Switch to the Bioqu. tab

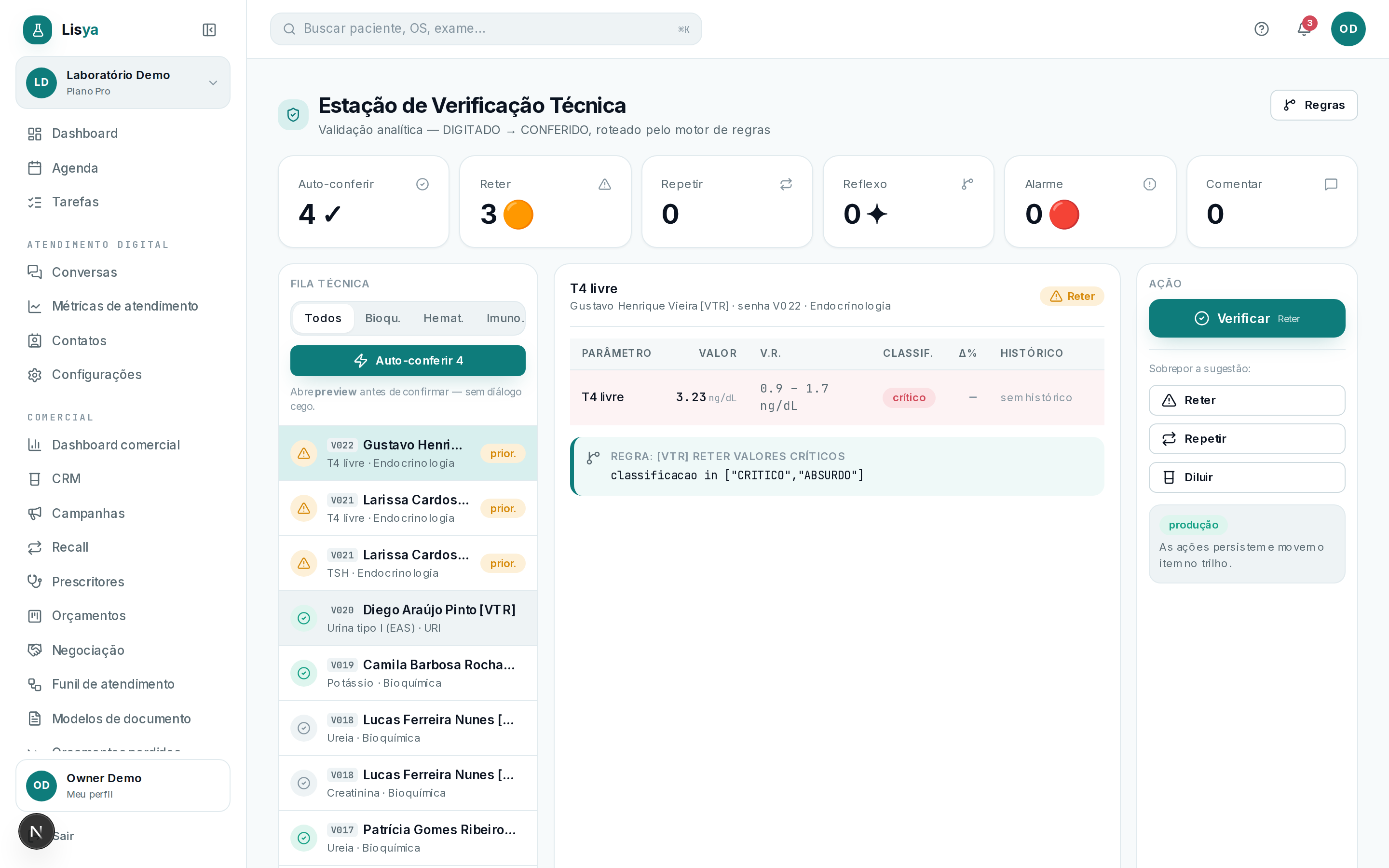tap(383, 318)
